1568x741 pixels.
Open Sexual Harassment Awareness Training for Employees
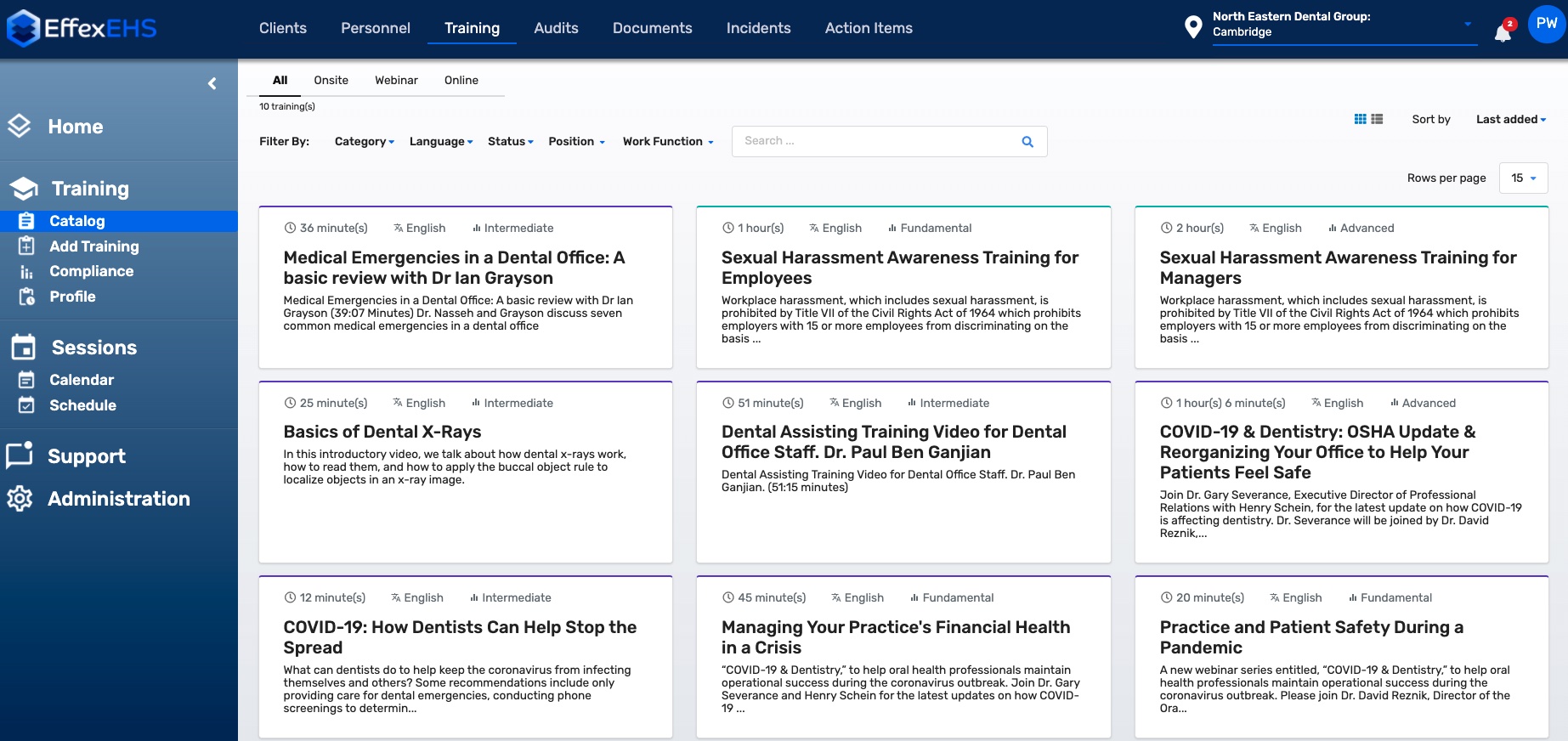coord(903,287)
